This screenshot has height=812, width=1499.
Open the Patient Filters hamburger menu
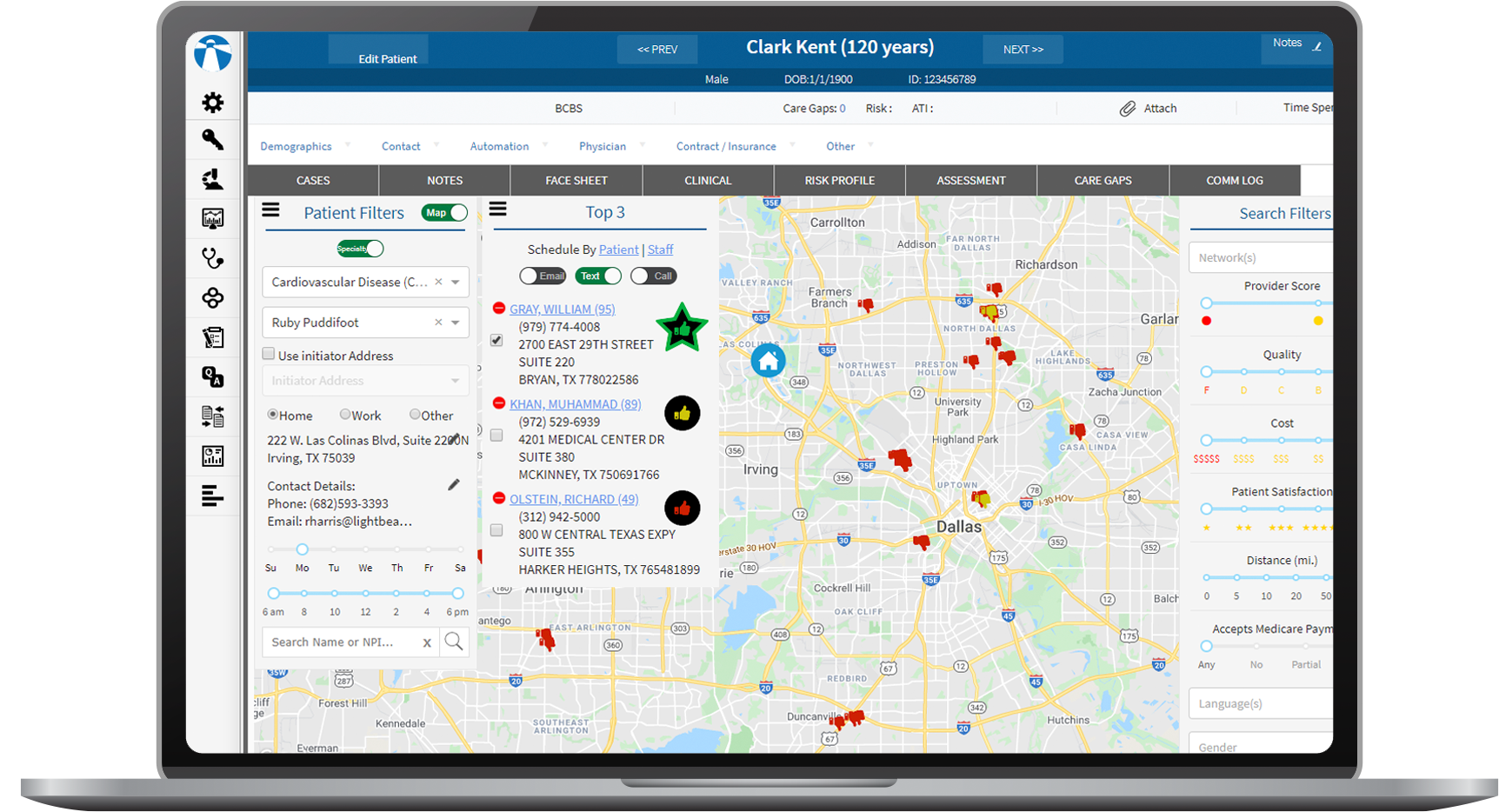pyautogui.click(x=270, y=210)
